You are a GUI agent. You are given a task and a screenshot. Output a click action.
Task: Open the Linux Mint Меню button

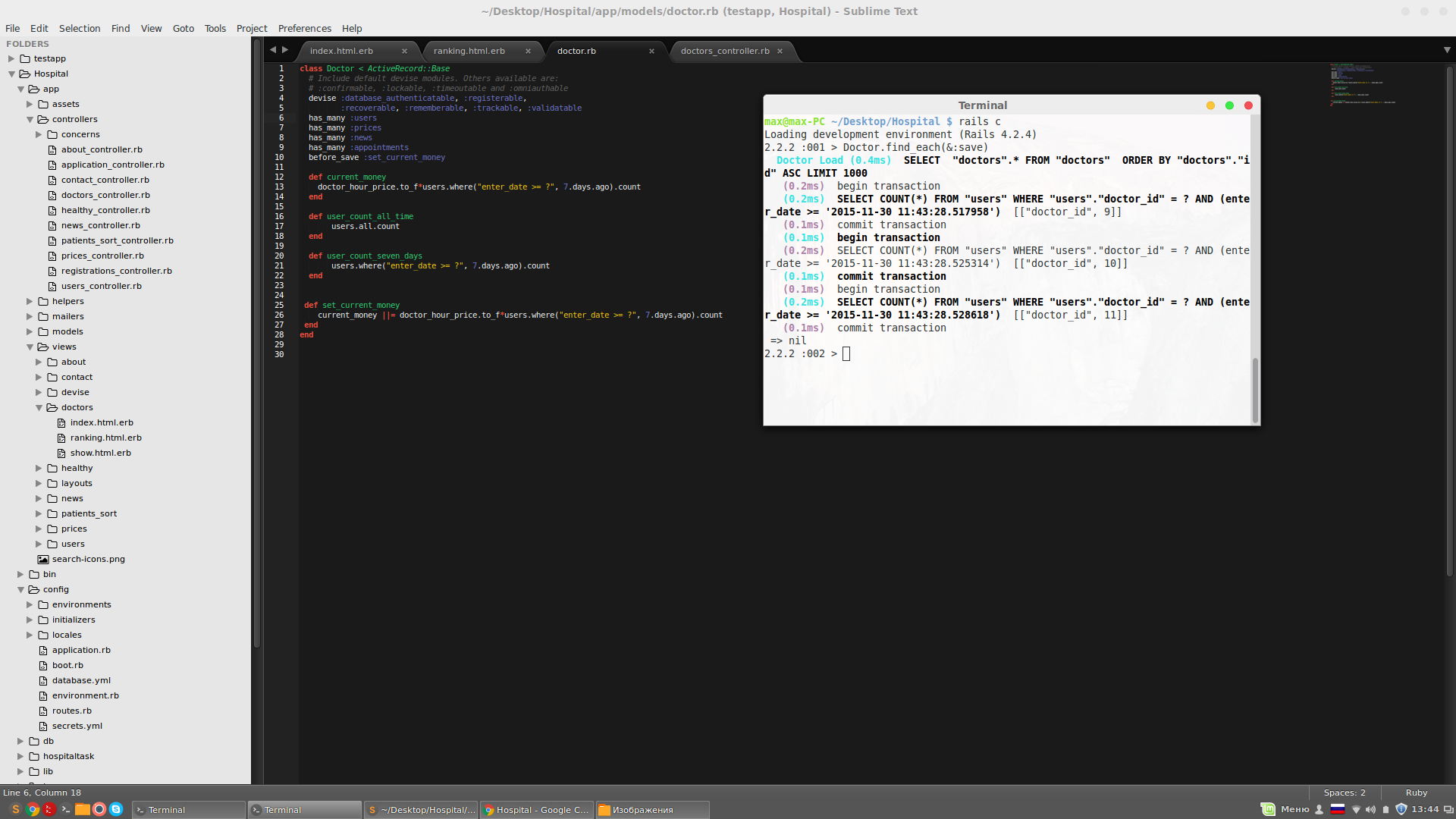click(1285, 809)
